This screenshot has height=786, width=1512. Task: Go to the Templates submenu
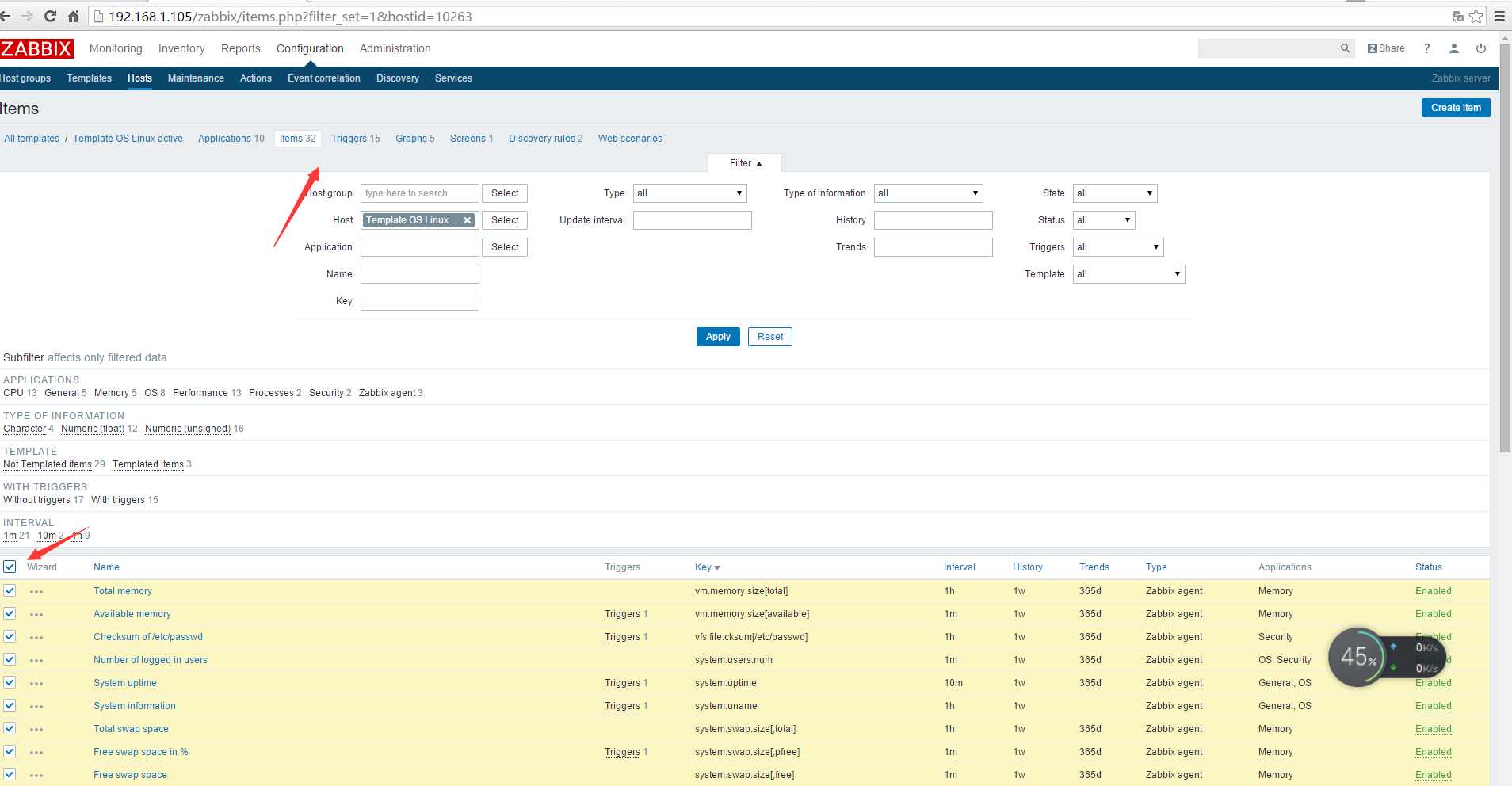[89, 78]
